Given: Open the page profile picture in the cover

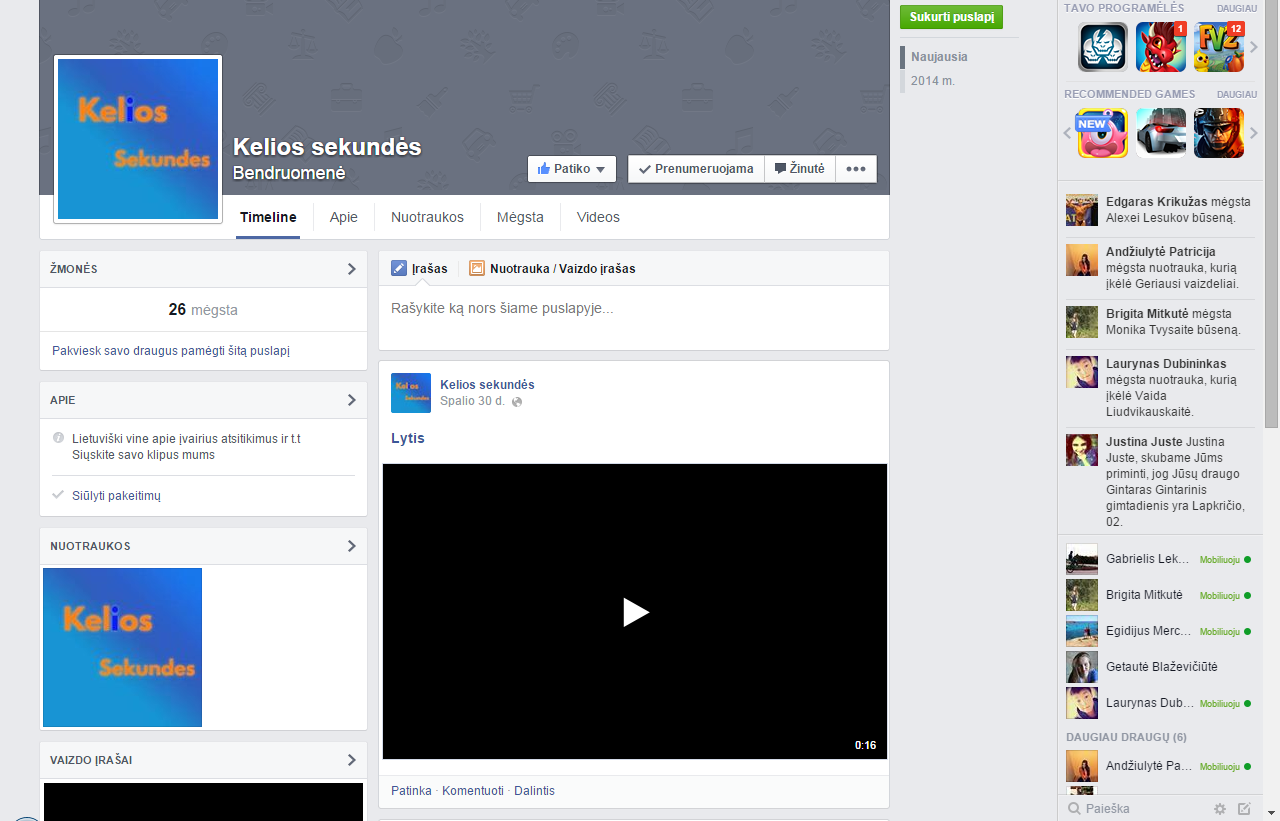Looking at the screenshot, I should click(138, 139).
